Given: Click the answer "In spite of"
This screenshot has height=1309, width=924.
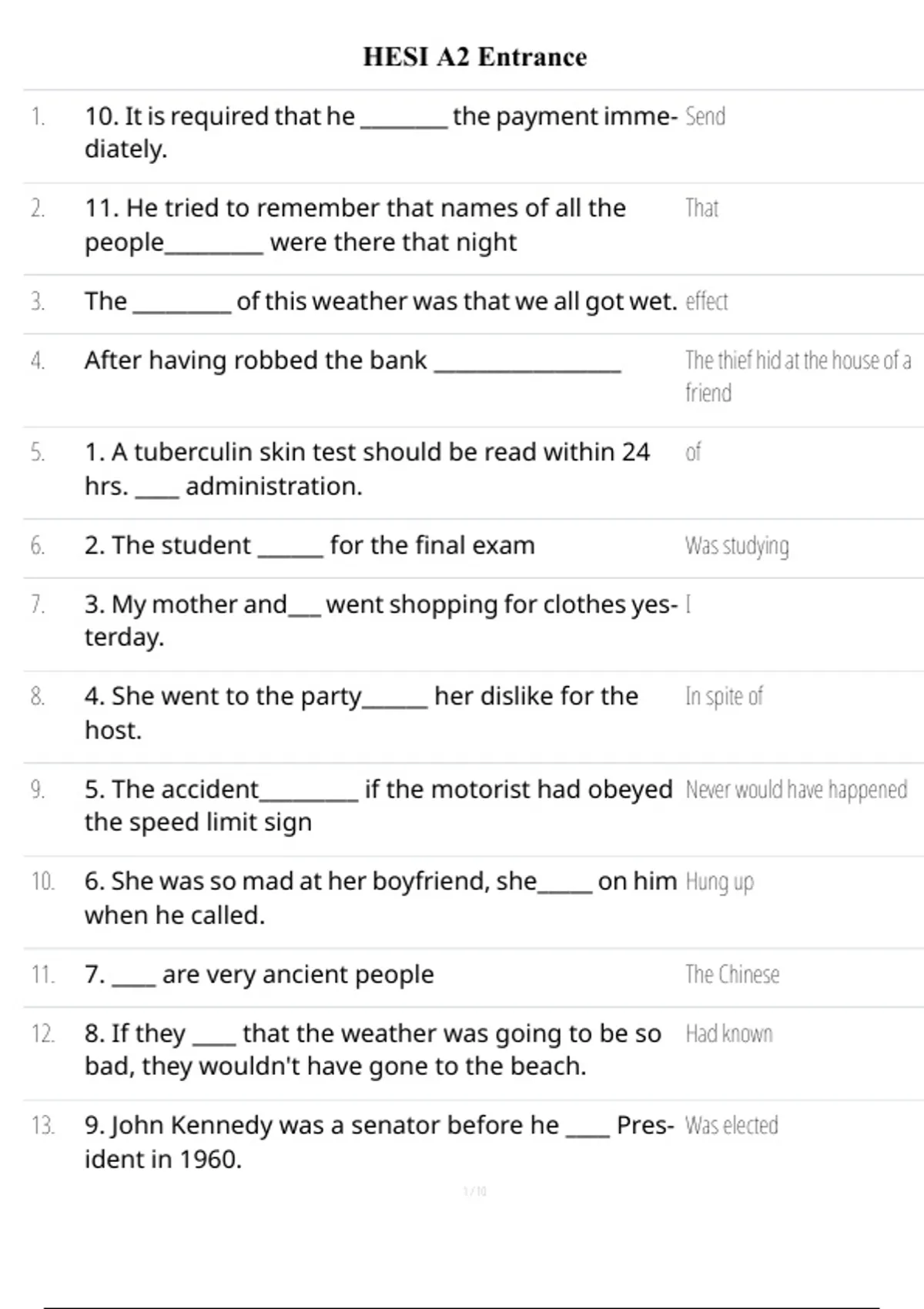Looking at the screenshot, I should tap(724, 697).
